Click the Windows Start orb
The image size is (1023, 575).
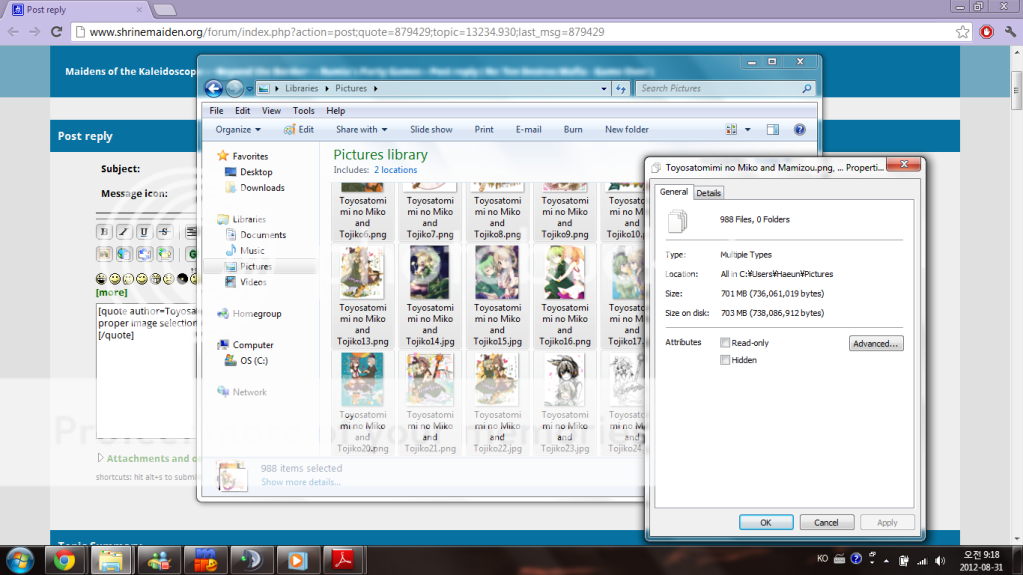(x=20, y=561)
